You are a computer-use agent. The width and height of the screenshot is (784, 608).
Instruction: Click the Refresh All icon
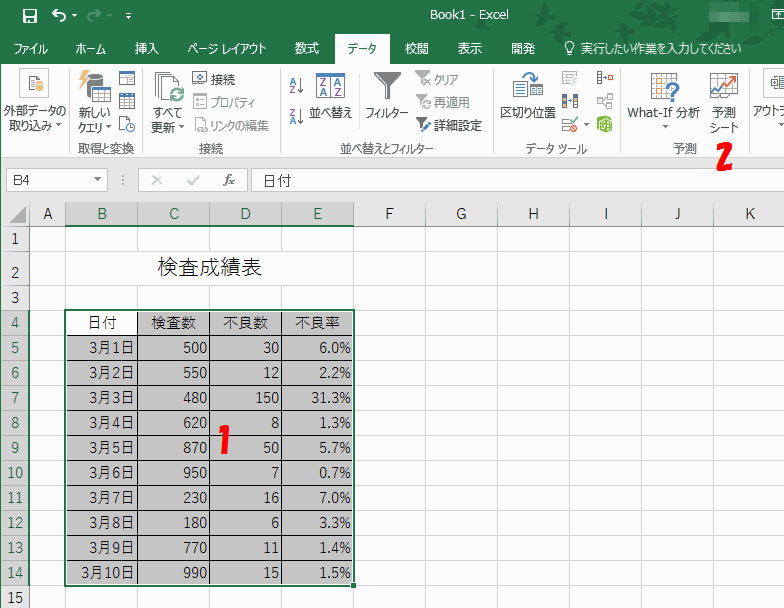coord(168,86)
